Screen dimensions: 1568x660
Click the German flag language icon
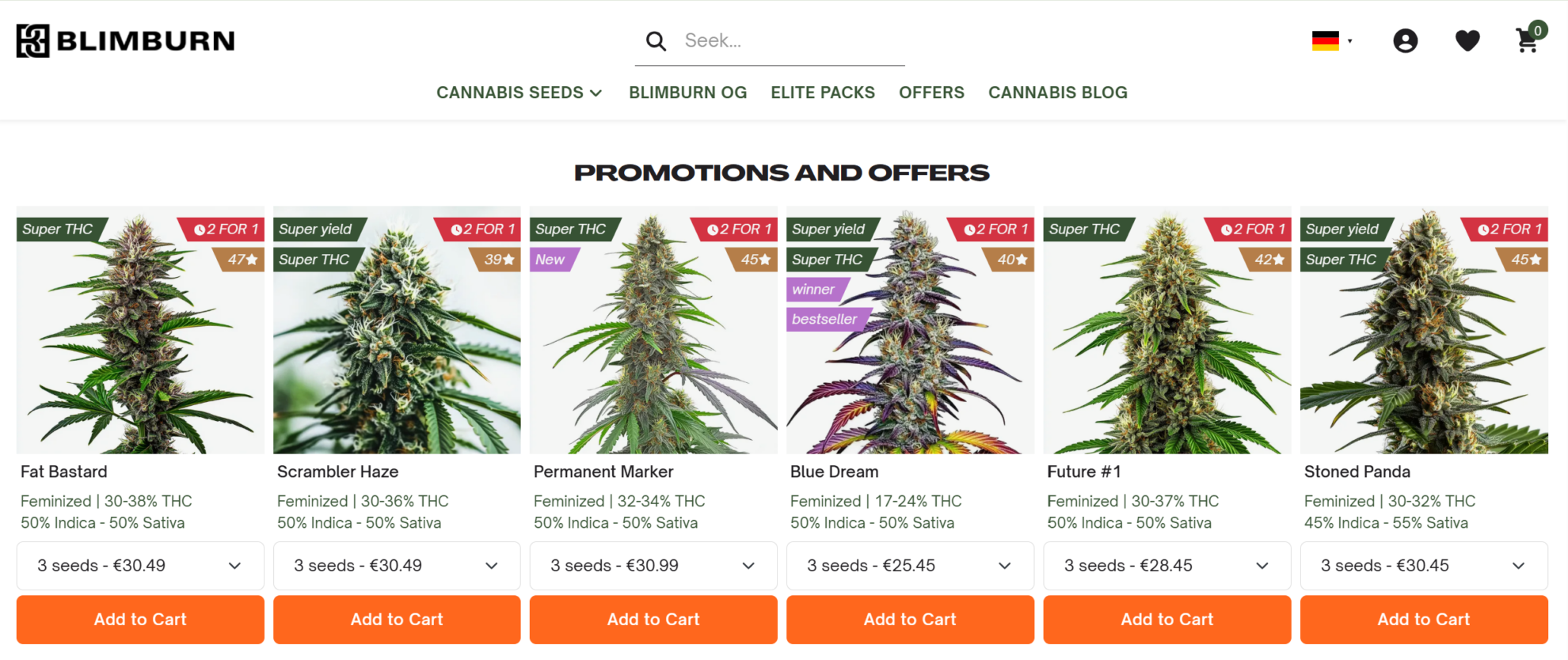click(1326, 41)
